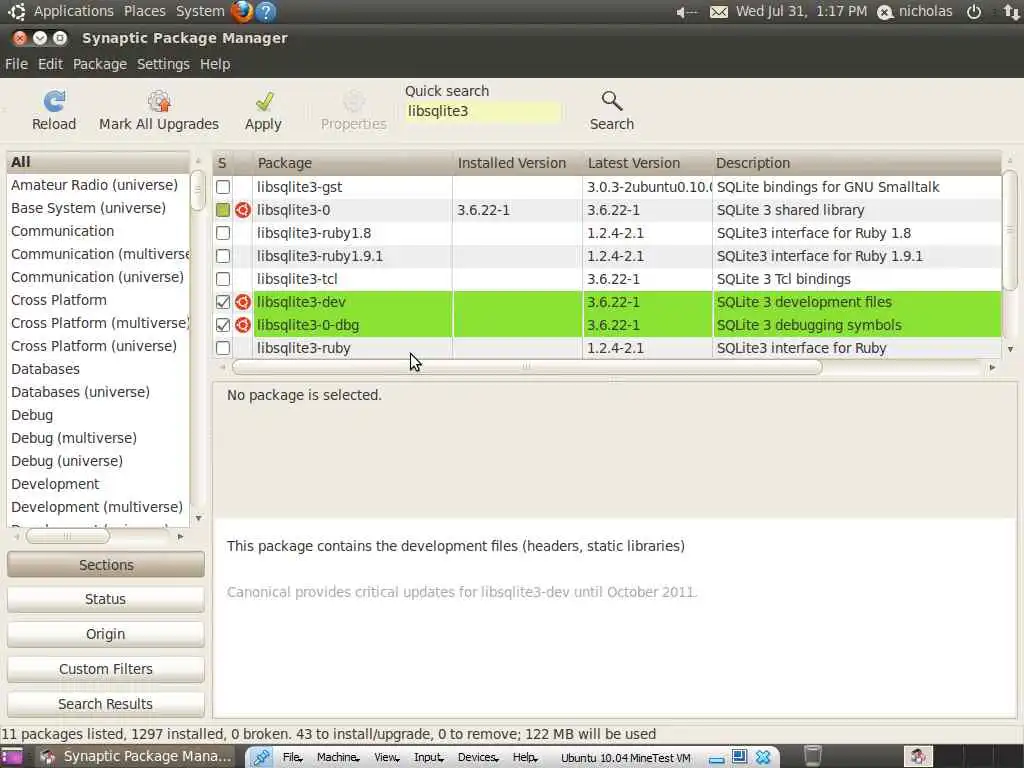Open the VM toolbar Machine dropdown

[338, 758]
